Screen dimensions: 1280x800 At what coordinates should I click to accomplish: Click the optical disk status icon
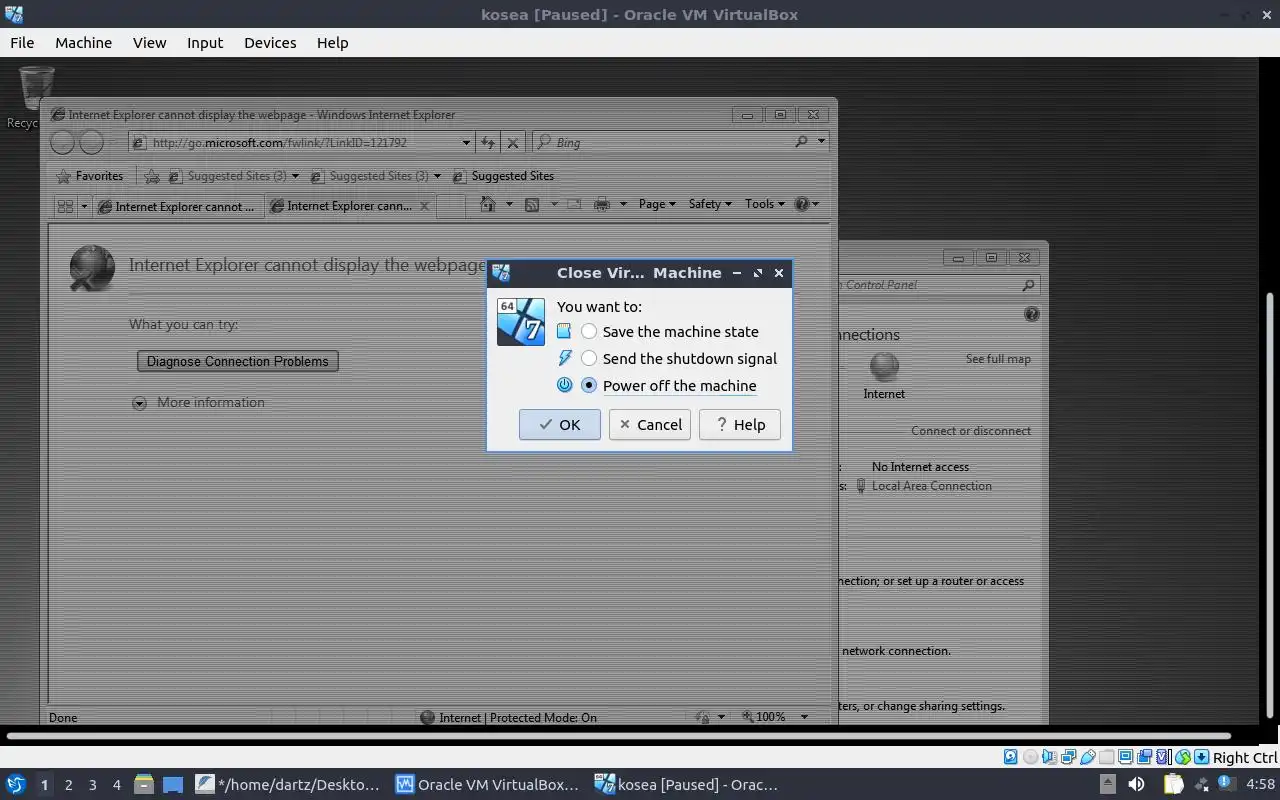point(1031,757)
